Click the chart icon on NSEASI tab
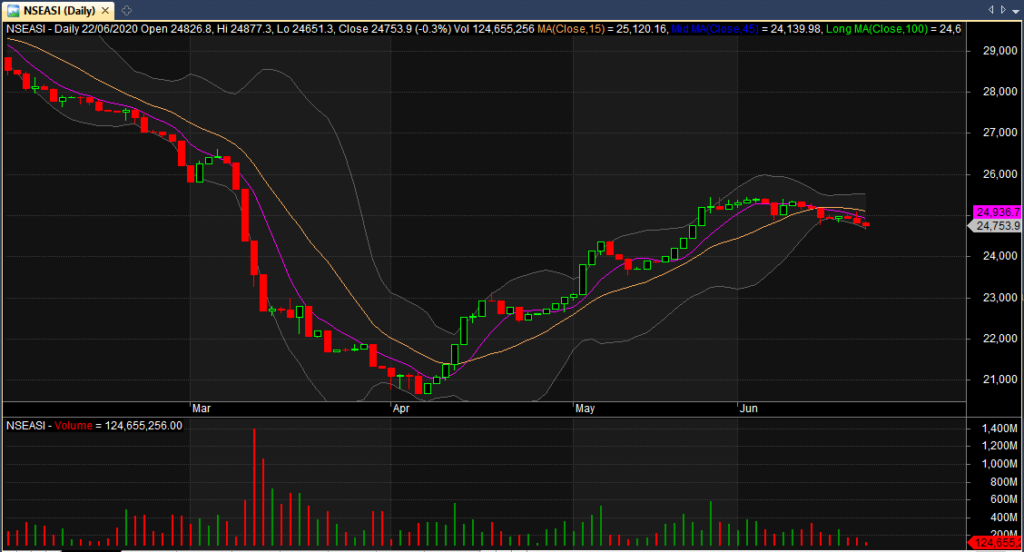1024x552 pixels. coord(12,10)
